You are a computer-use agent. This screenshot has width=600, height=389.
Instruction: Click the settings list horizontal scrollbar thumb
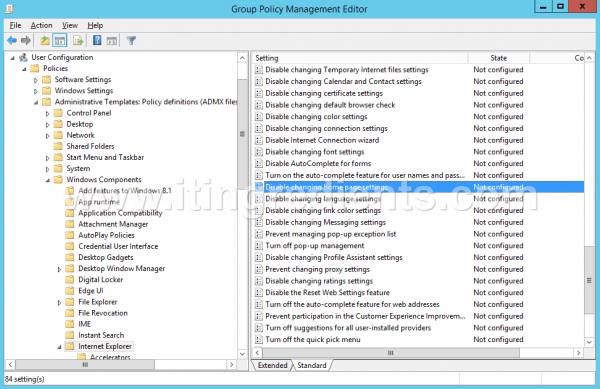point(391,353)
